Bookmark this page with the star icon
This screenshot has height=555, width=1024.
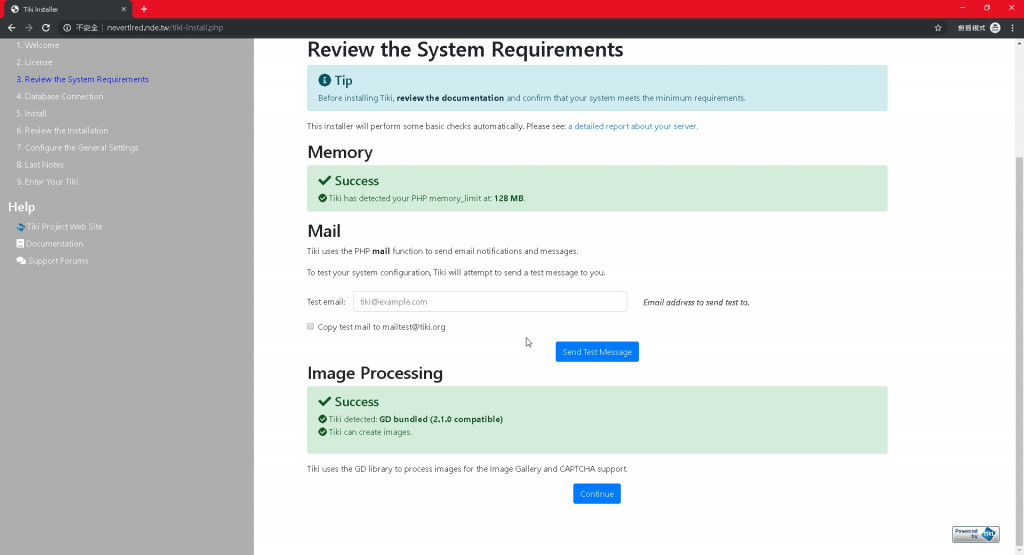click(x=938, y=27)
